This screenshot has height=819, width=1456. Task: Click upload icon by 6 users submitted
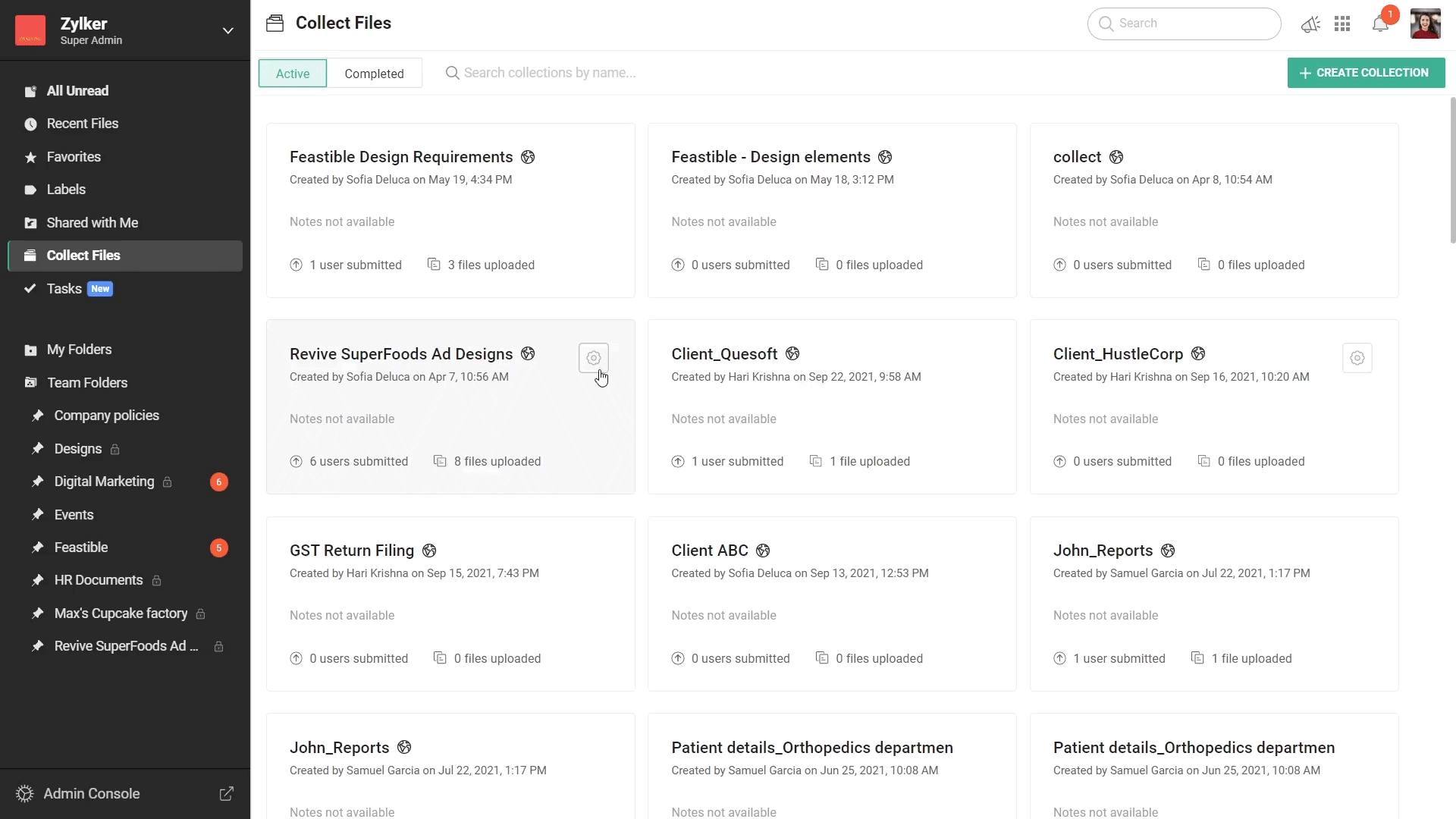click(x=296, y=462)
